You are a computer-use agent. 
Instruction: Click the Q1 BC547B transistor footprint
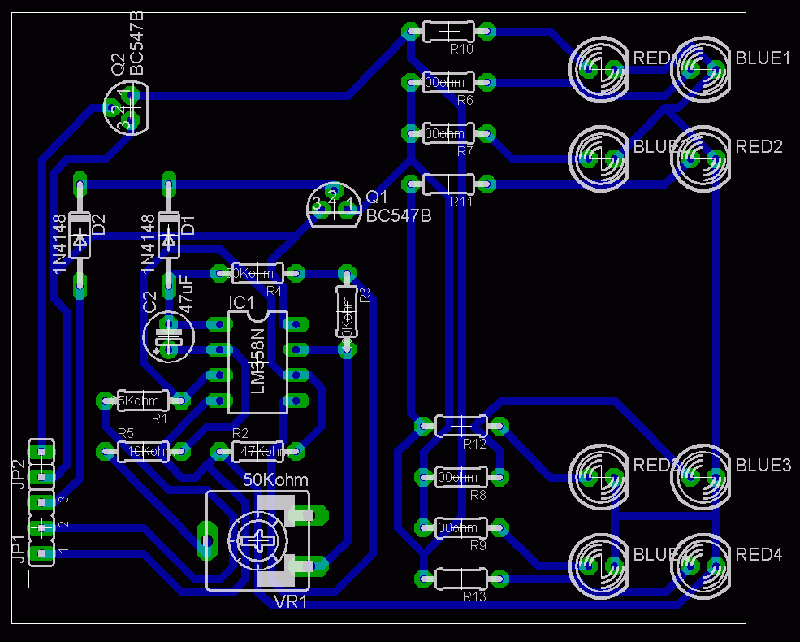pyautogui.click(x=333, y=206)
